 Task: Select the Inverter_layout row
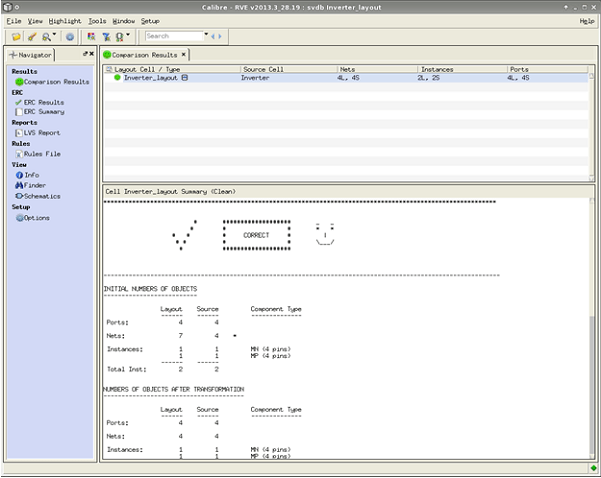click(x=150, y=78)
